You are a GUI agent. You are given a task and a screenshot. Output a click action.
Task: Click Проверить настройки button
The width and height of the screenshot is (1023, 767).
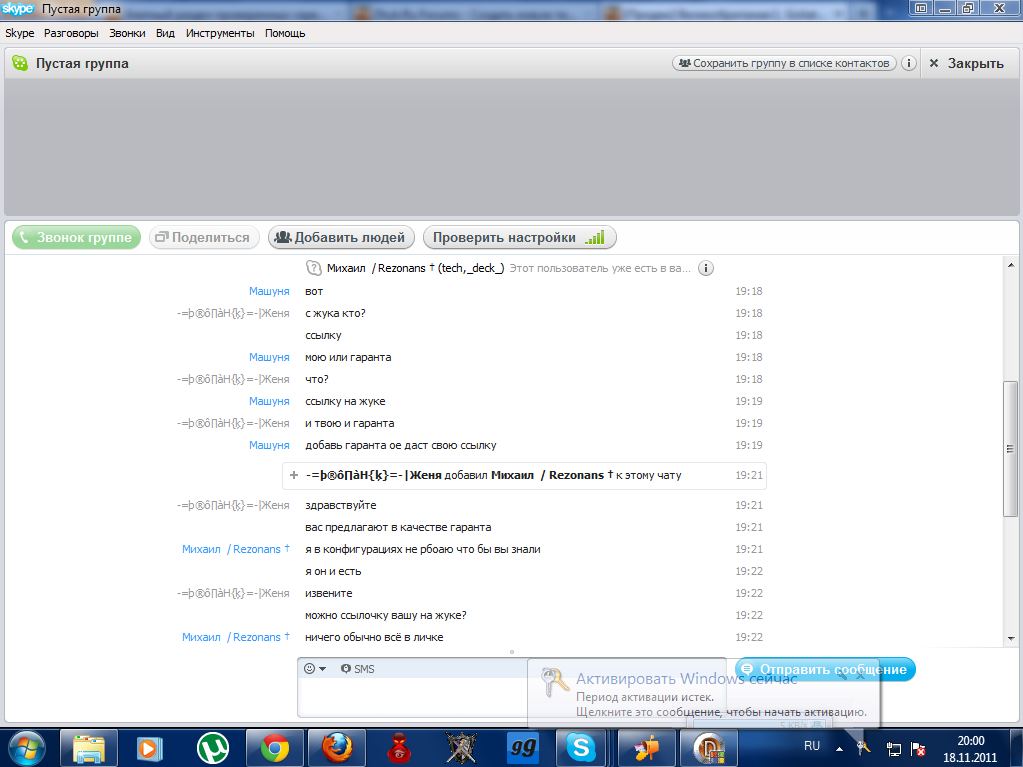coord(519,237)
